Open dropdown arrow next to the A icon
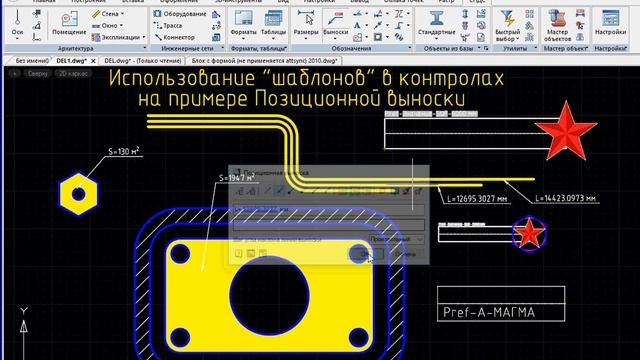The image size is (640, 360). click(x=366, y=25)
